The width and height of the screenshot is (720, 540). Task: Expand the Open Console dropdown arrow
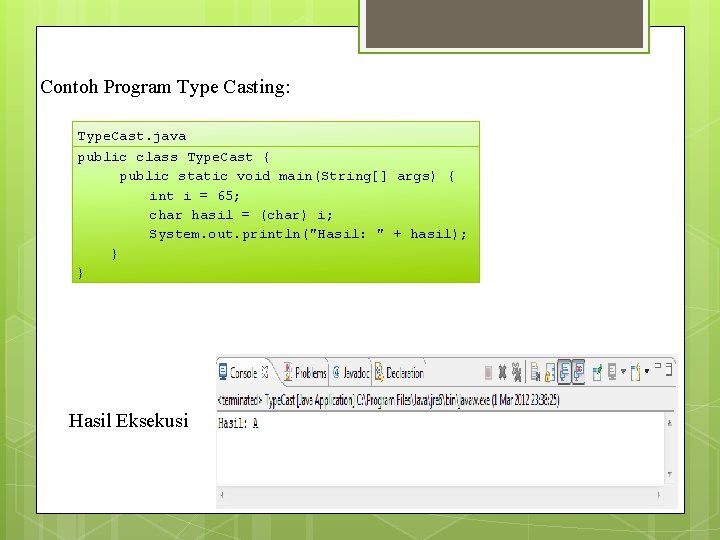coord(647,371)
